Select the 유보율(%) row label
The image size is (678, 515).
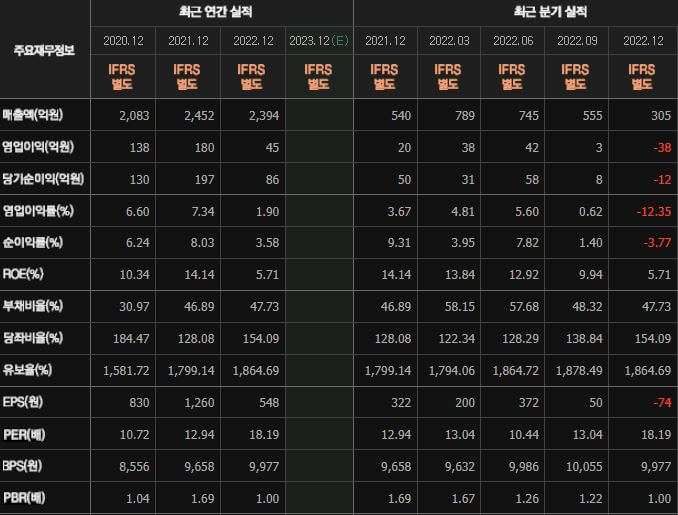tap(27, 370)
